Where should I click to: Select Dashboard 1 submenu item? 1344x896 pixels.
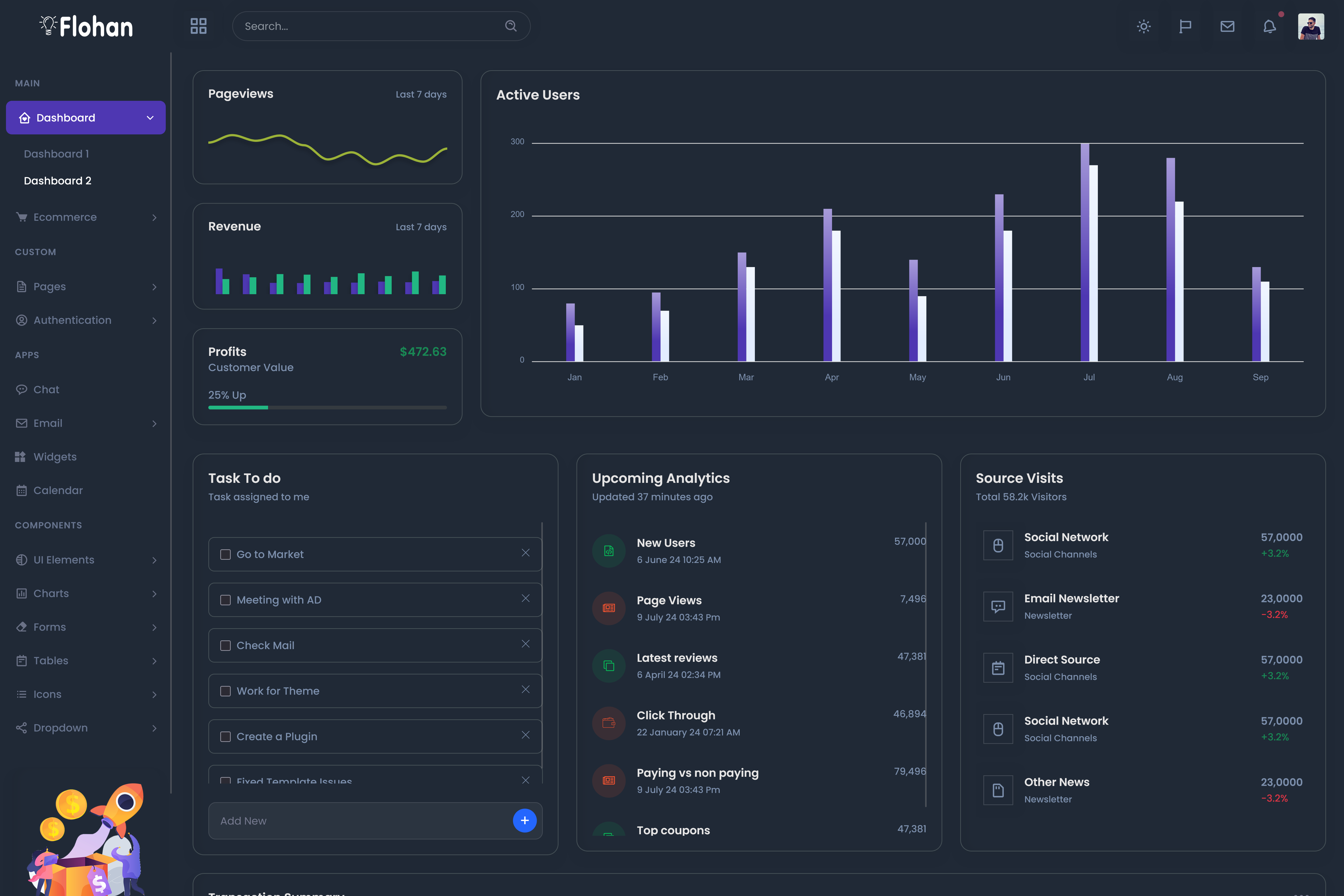[56, 154]
